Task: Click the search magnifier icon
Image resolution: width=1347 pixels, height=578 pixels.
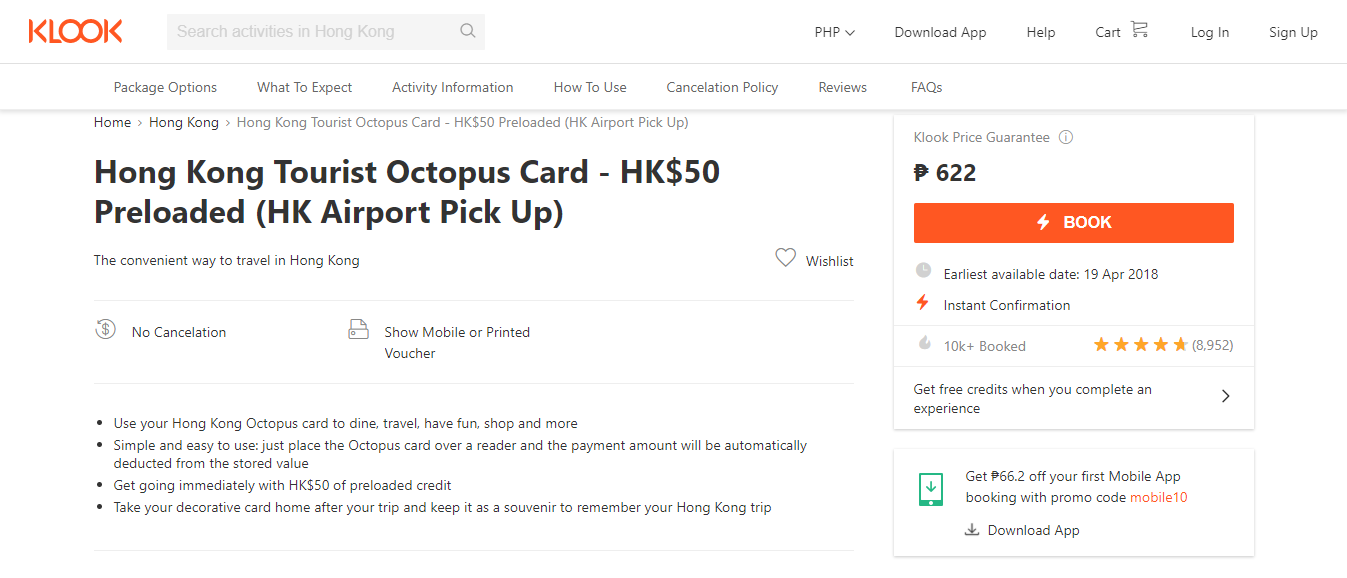Action: coord(467,31)
